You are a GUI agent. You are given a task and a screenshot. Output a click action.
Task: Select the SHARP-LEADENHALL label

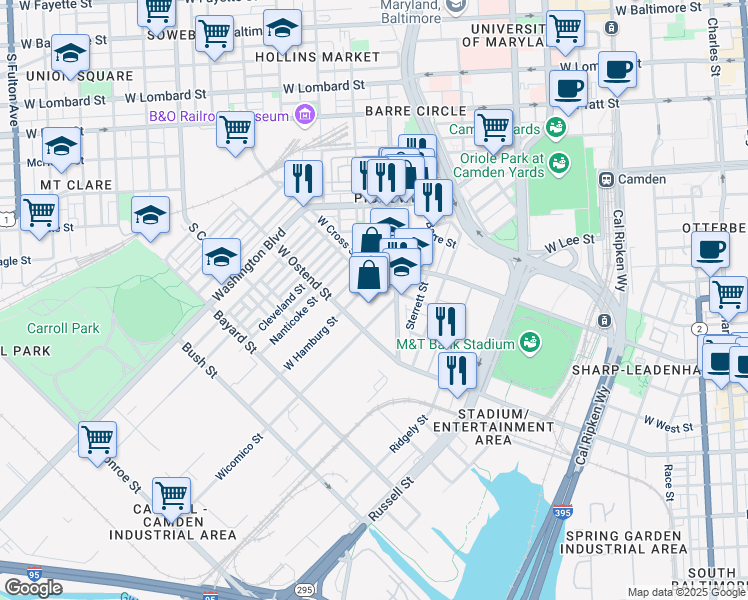click(x=636, y=370)
